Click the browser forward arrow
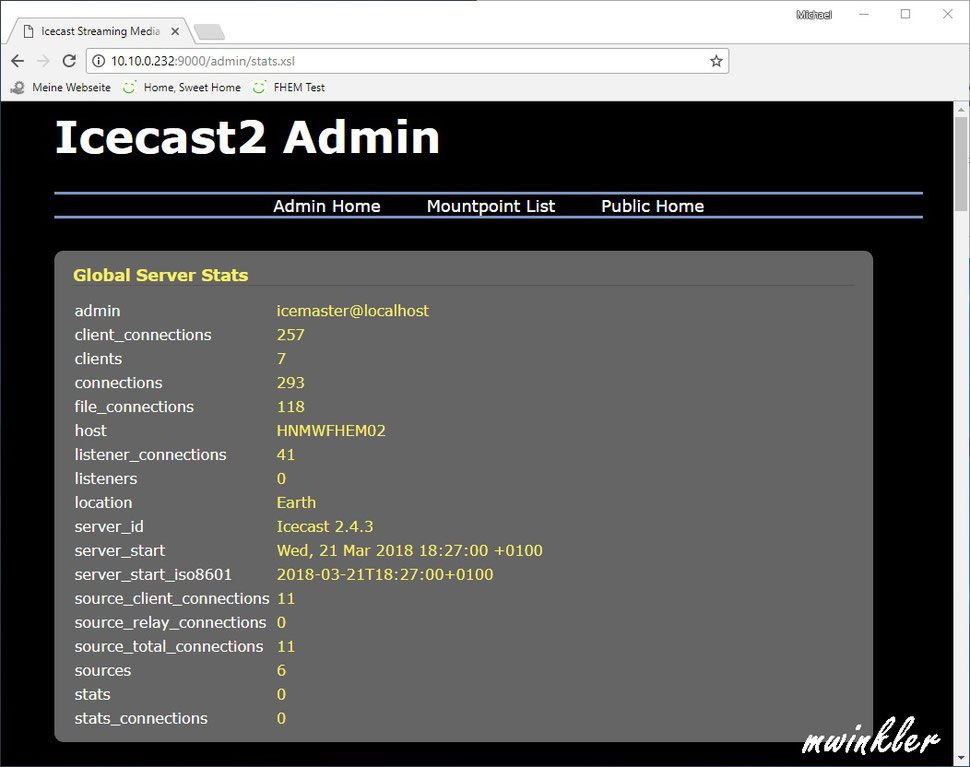Viewport: 970px width, 767px height. (43, 61)
